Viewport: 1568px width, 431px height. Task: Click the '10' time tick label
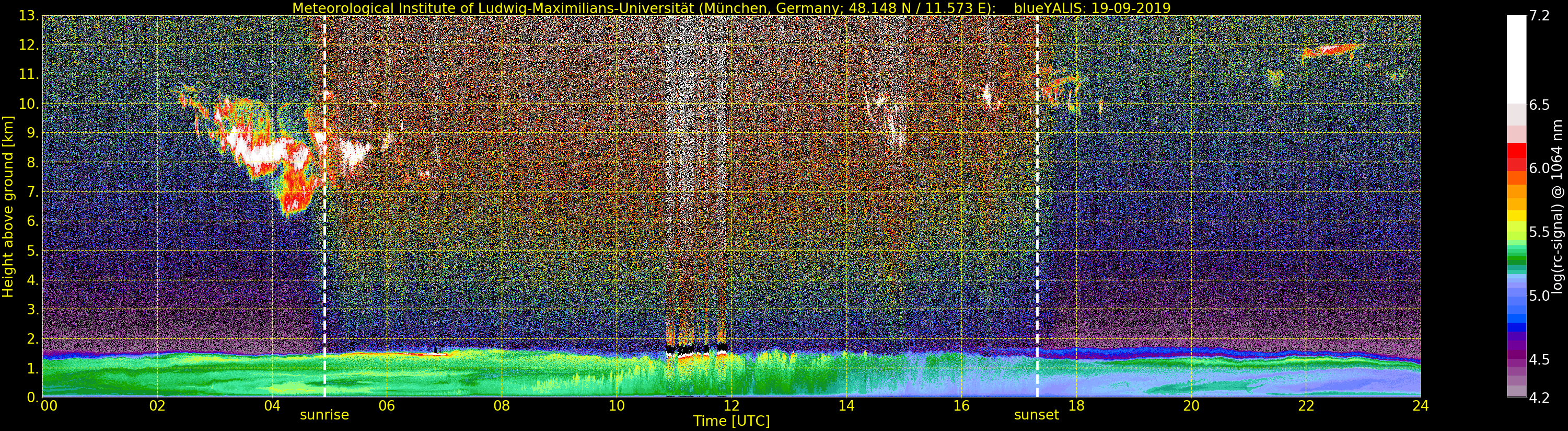[617, 405]
